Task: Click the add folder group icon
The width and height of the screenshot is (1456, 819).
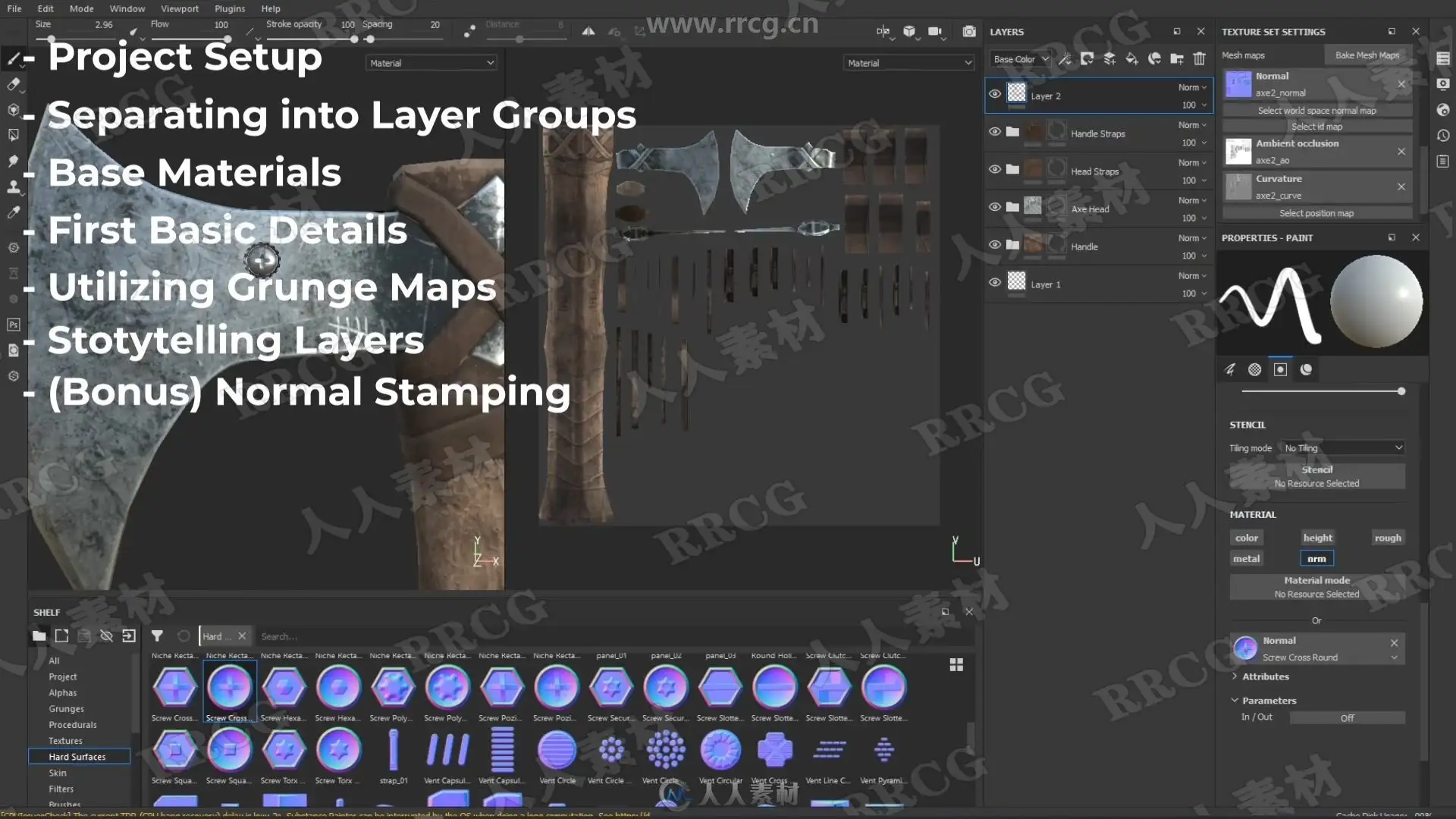Action: [x=1177, y=59]
